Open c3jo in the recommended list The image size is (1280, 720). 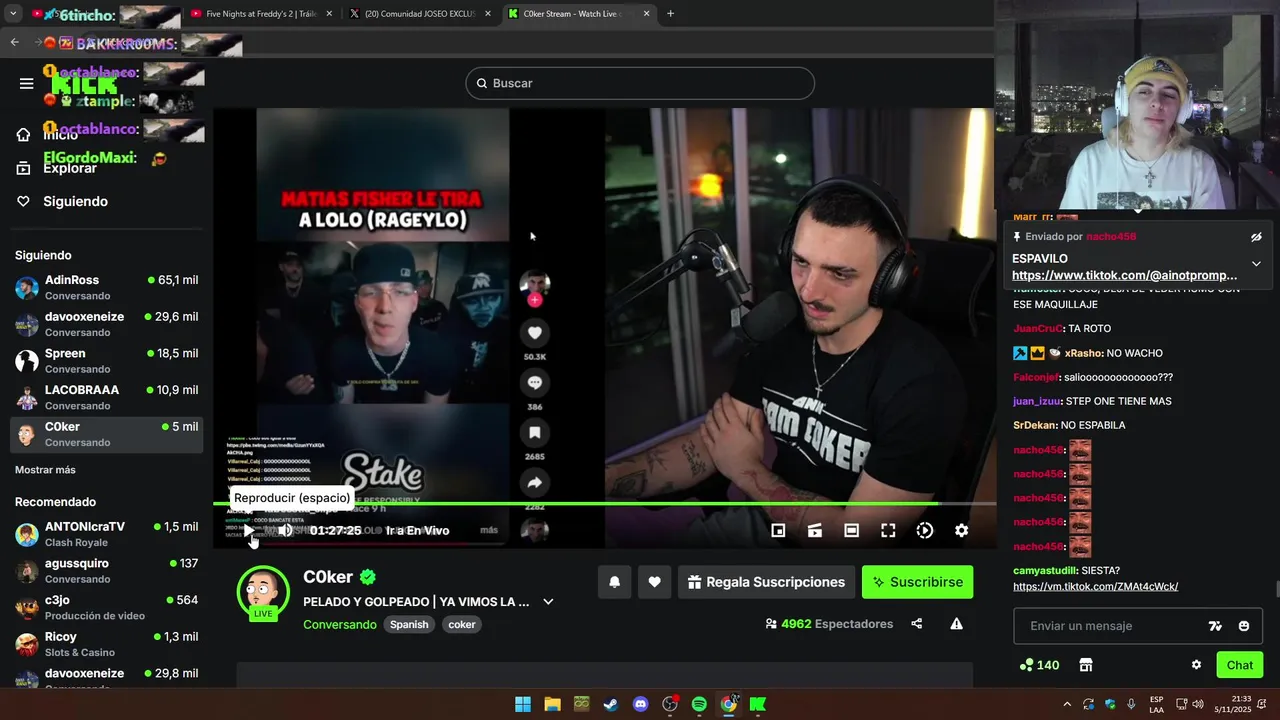[106, 607]
